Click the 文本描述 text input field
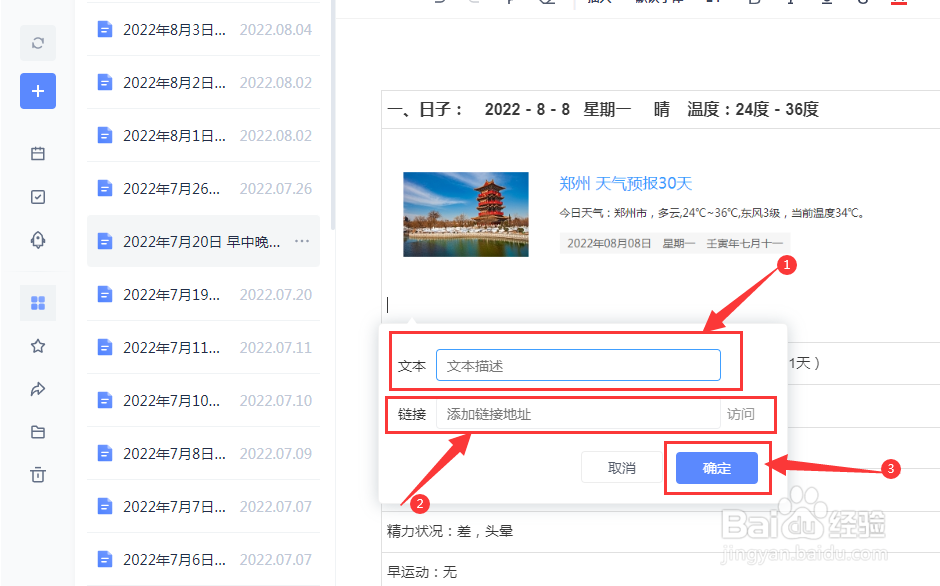Image resolution: width=940 pixels, height=586 pixels. 578,365
